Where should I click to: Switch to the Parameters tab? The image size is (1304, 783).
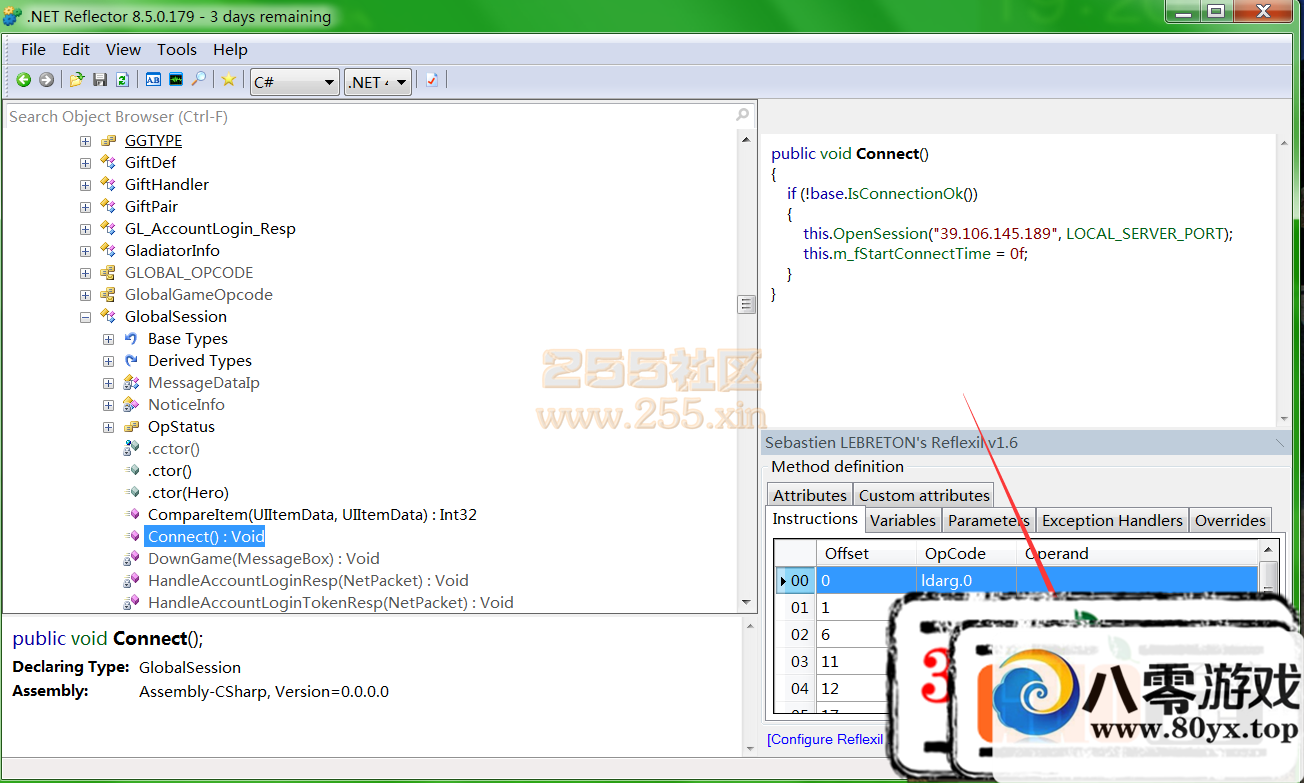point(988,520)
